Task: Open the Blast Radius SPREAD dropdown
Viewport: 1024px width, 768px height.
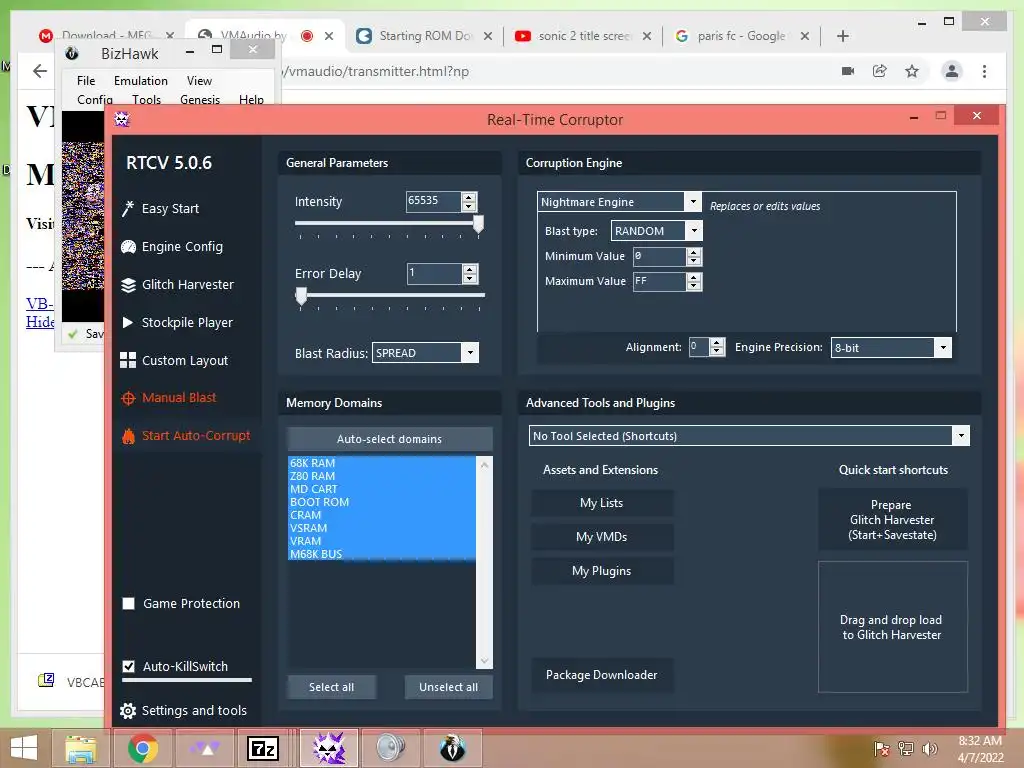Action: (x=470, y=353)
